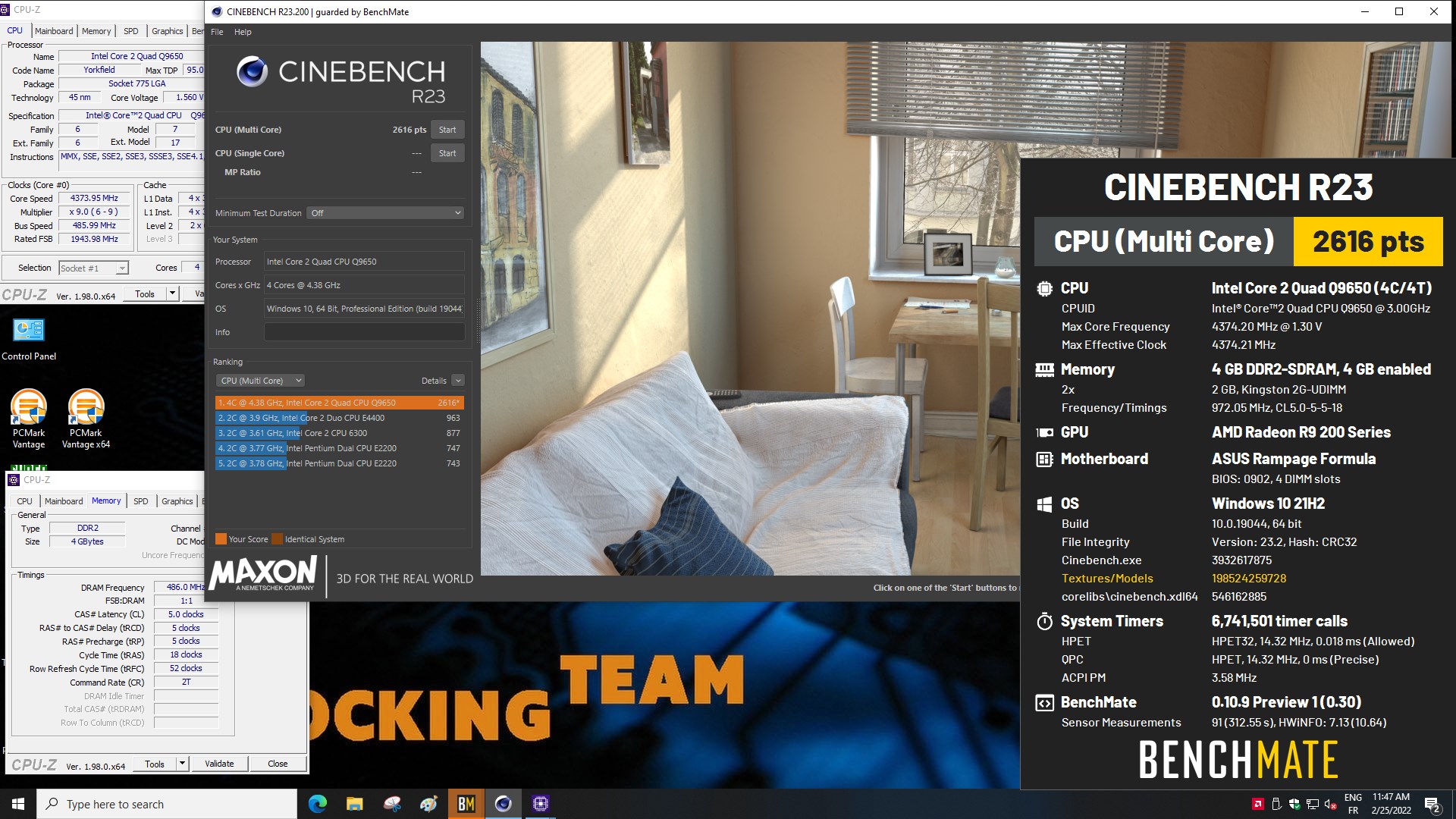Select ranking row Pentium Dual CPU E2200
This screenshot has height=819, width=1456.
click(x=339, y=448)
